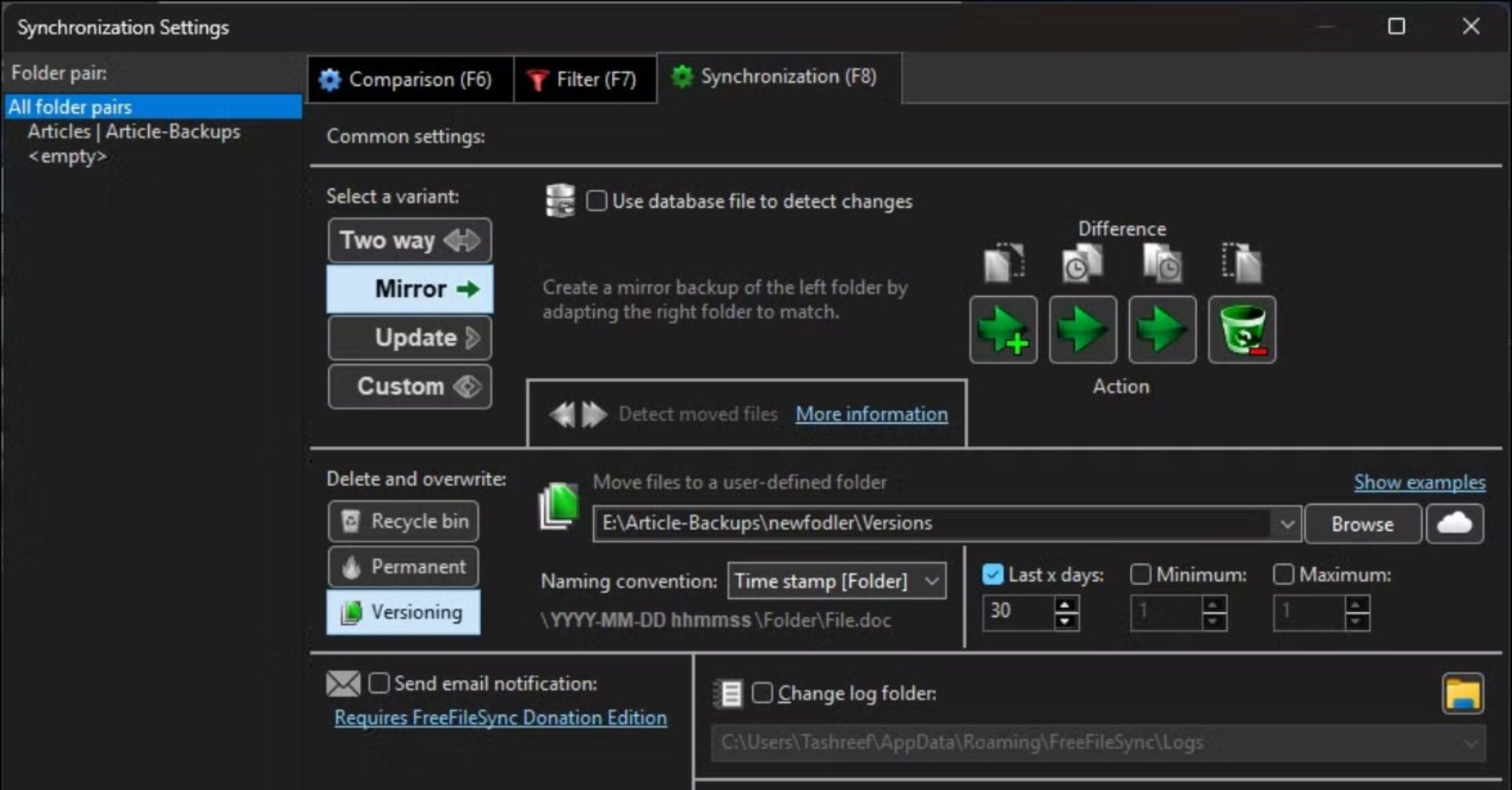Decrease the Maximum value spinner
This screenshot has height=790, width=1512.
1357,621
